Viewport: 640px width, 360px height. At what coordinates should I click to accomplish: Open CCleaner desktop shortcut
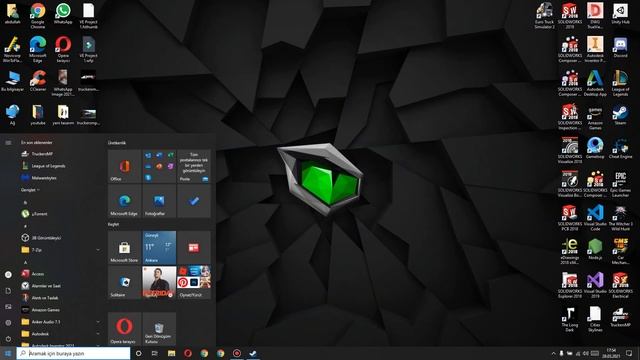click(38, 81)
